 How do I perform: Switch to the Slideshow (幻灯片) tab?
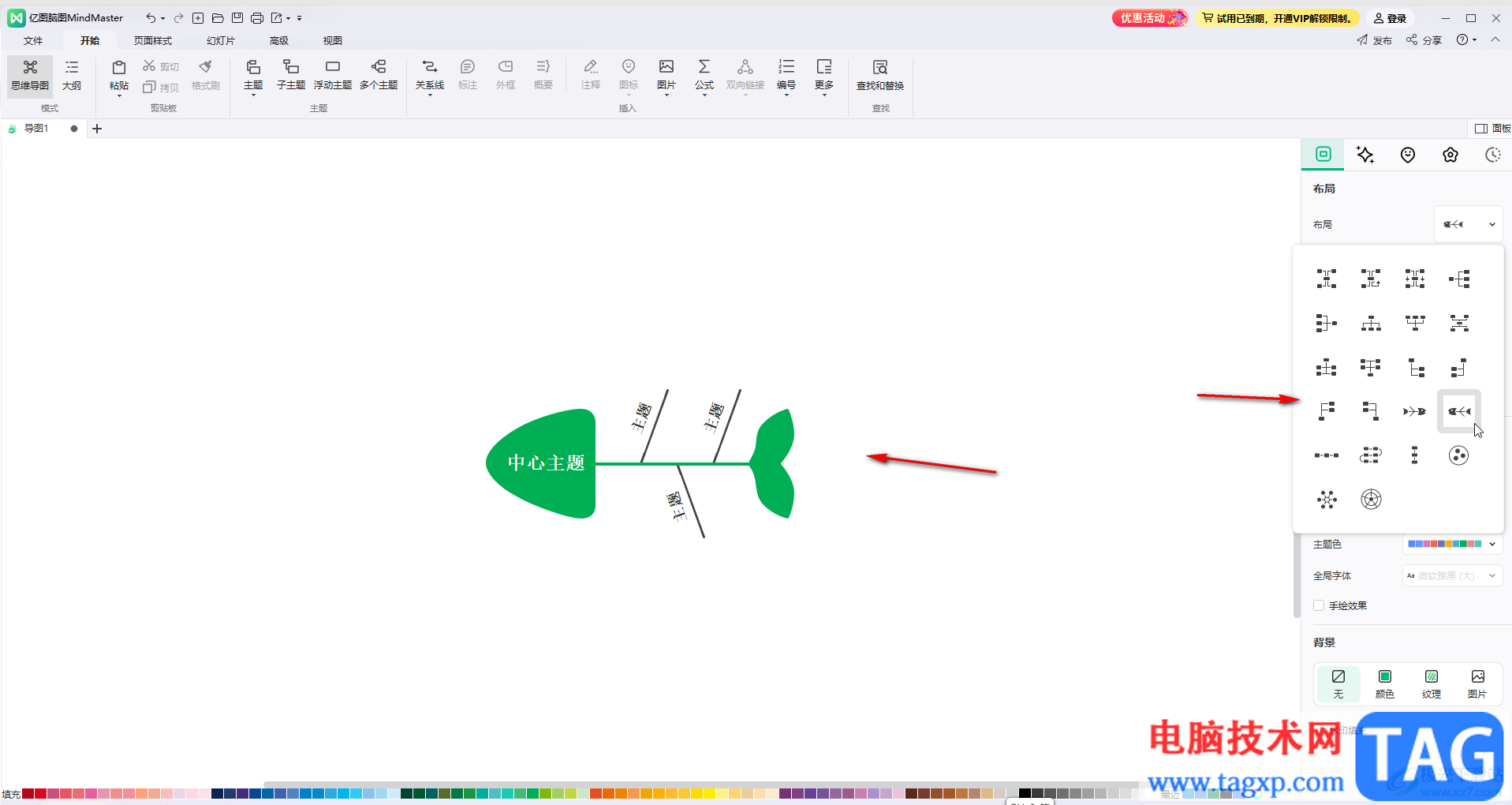click(x=221, y=40)
